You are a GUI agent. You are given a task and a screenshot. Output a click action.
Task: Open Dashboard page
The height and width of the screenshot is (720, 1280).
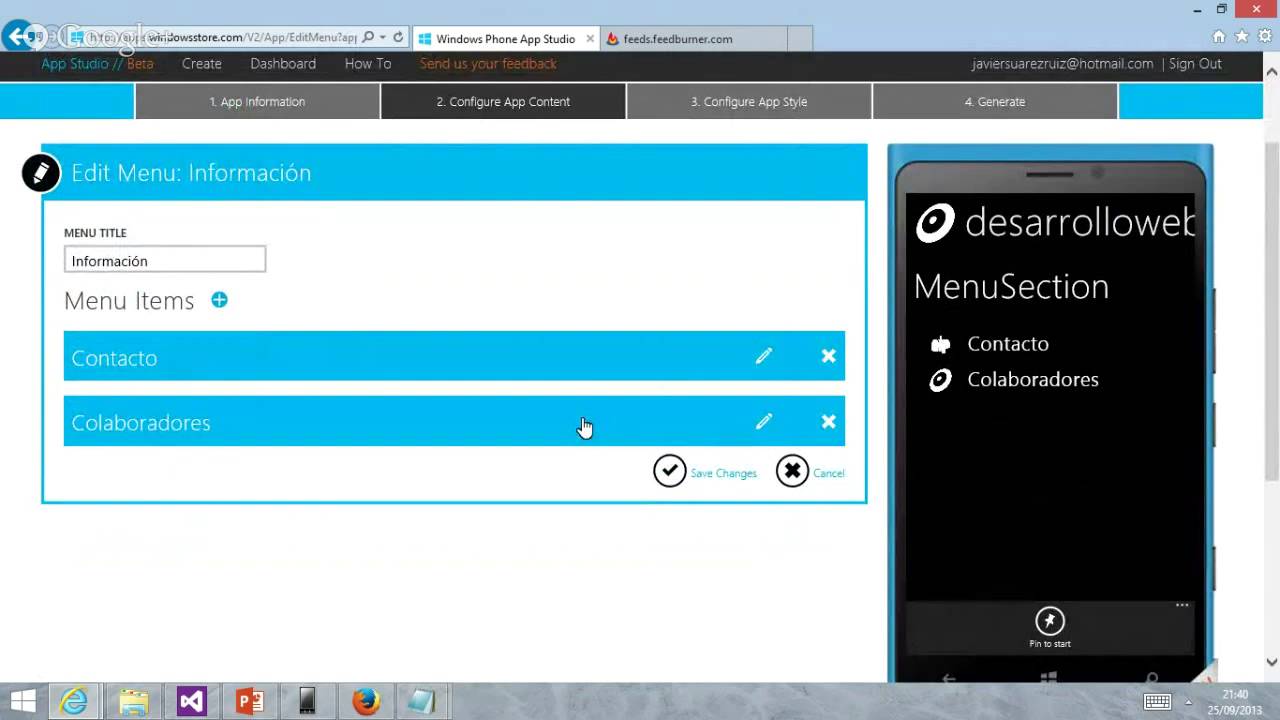[x=283, y=63]
